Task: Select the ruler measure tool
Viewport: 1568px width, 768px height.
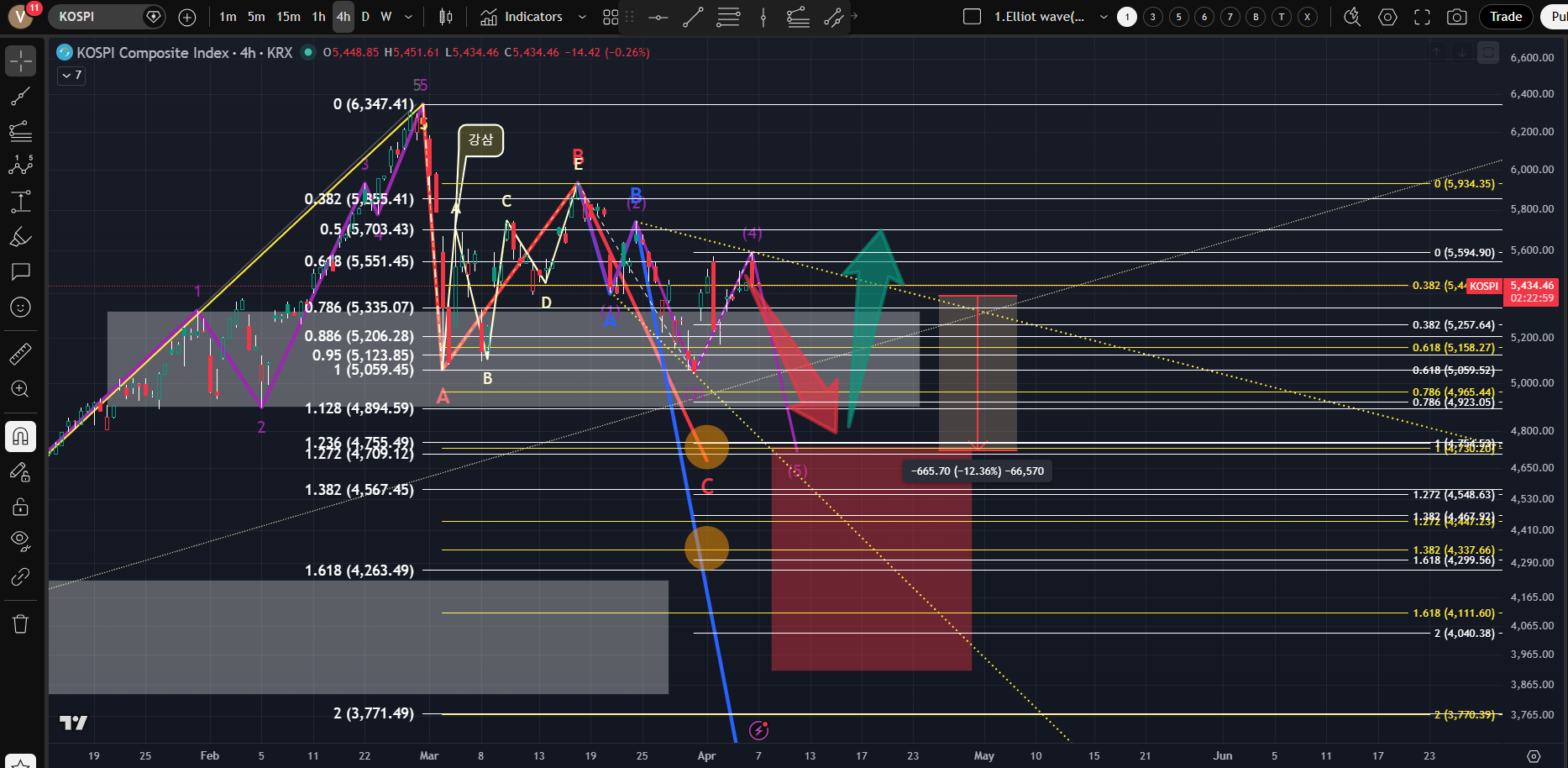Action: (20, 354)
